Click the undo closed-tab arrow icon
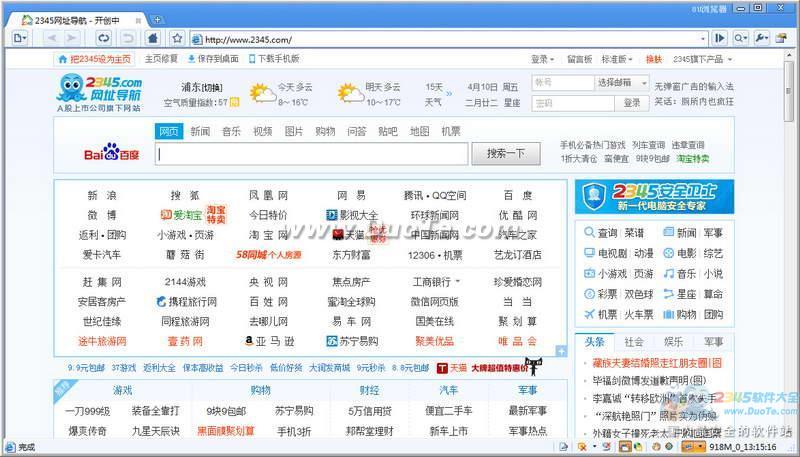 [x=128, y=38]
